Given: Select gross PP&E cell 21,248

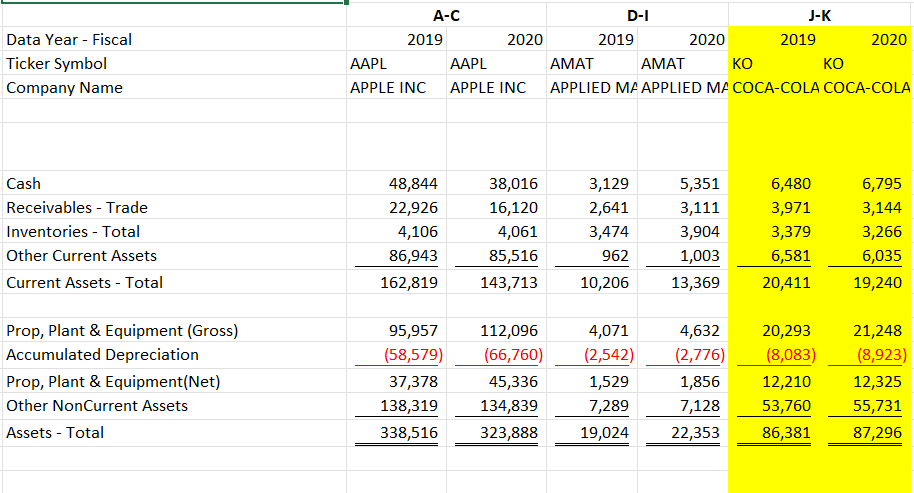Looking at the screenshot, I should coord(866,330).
